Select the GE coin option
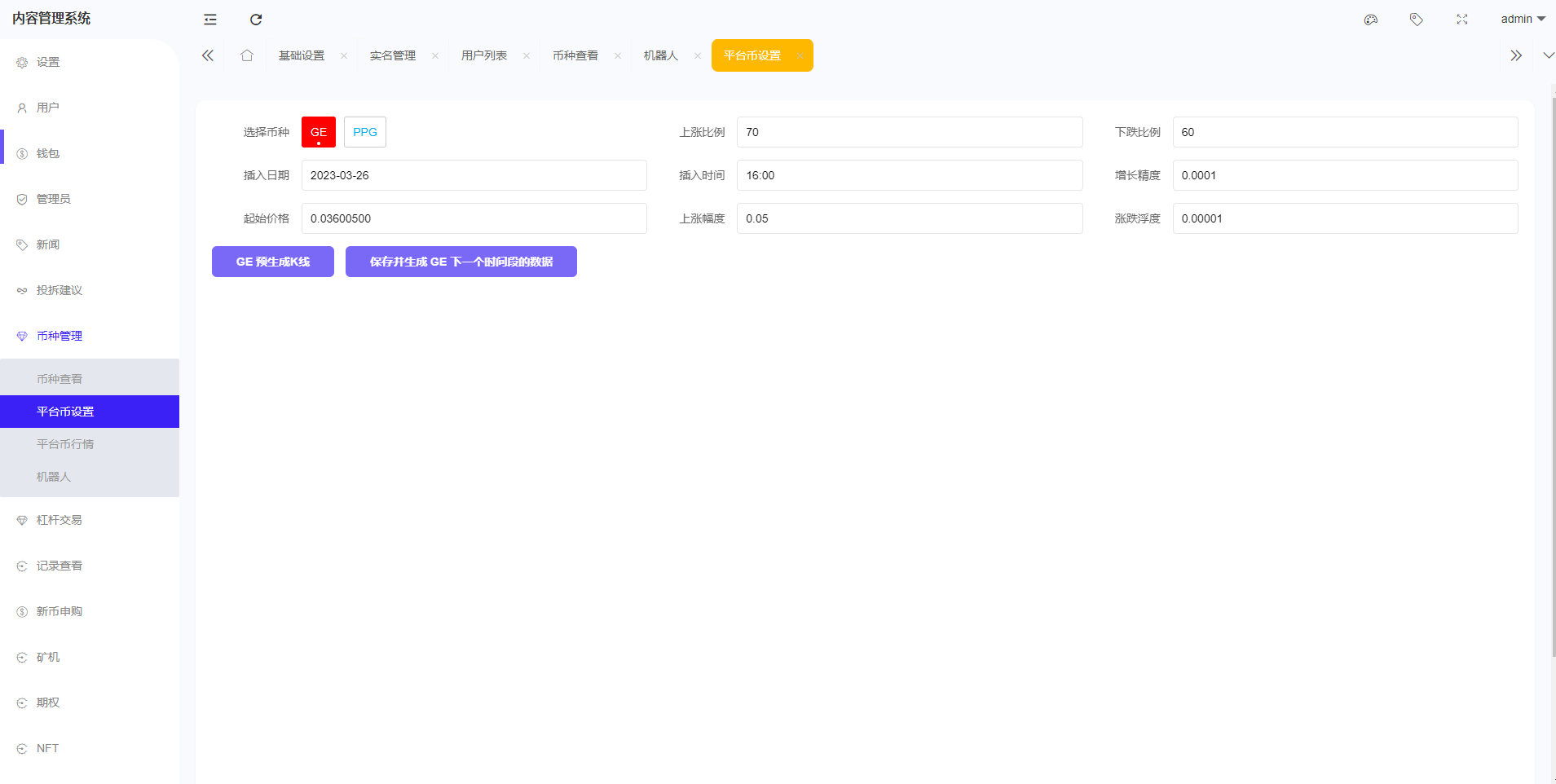This screenshot has width=1556, height=784. (319, 132)
